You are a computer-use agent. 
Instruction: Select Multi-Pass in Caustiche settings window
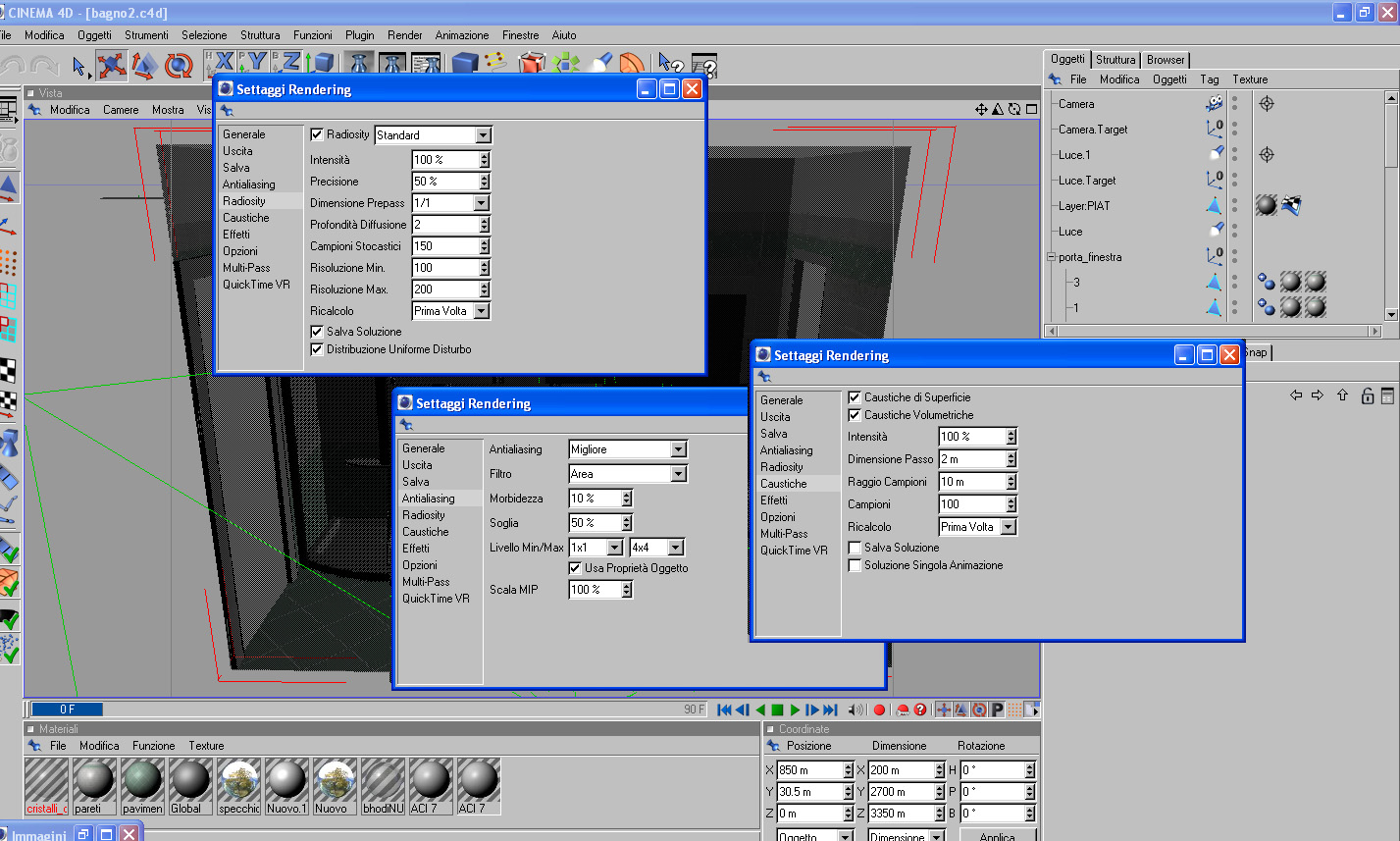click(x=784, y=534)
